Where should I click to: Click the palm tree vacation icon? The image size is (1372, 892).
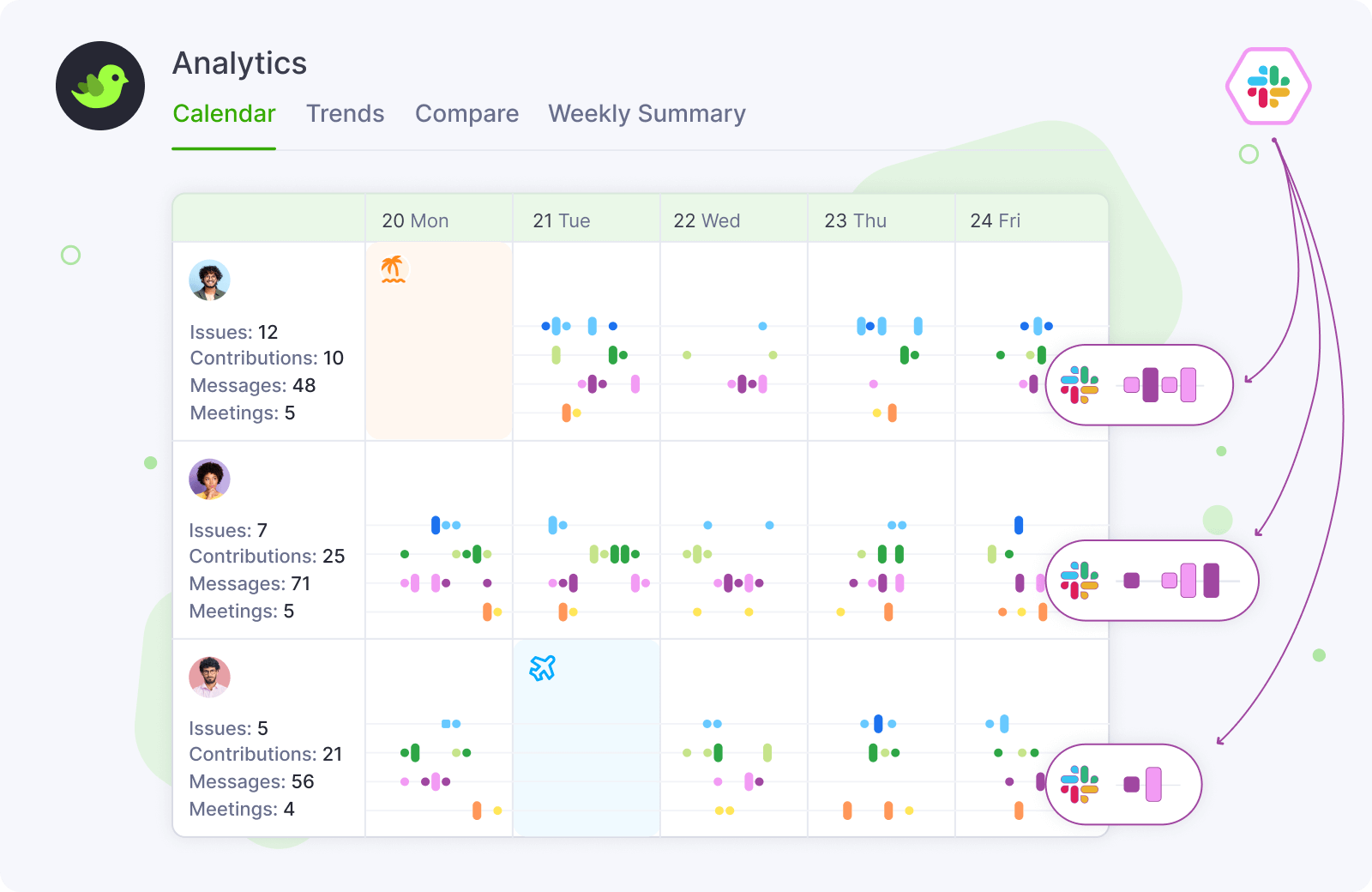tap(393, 269)
